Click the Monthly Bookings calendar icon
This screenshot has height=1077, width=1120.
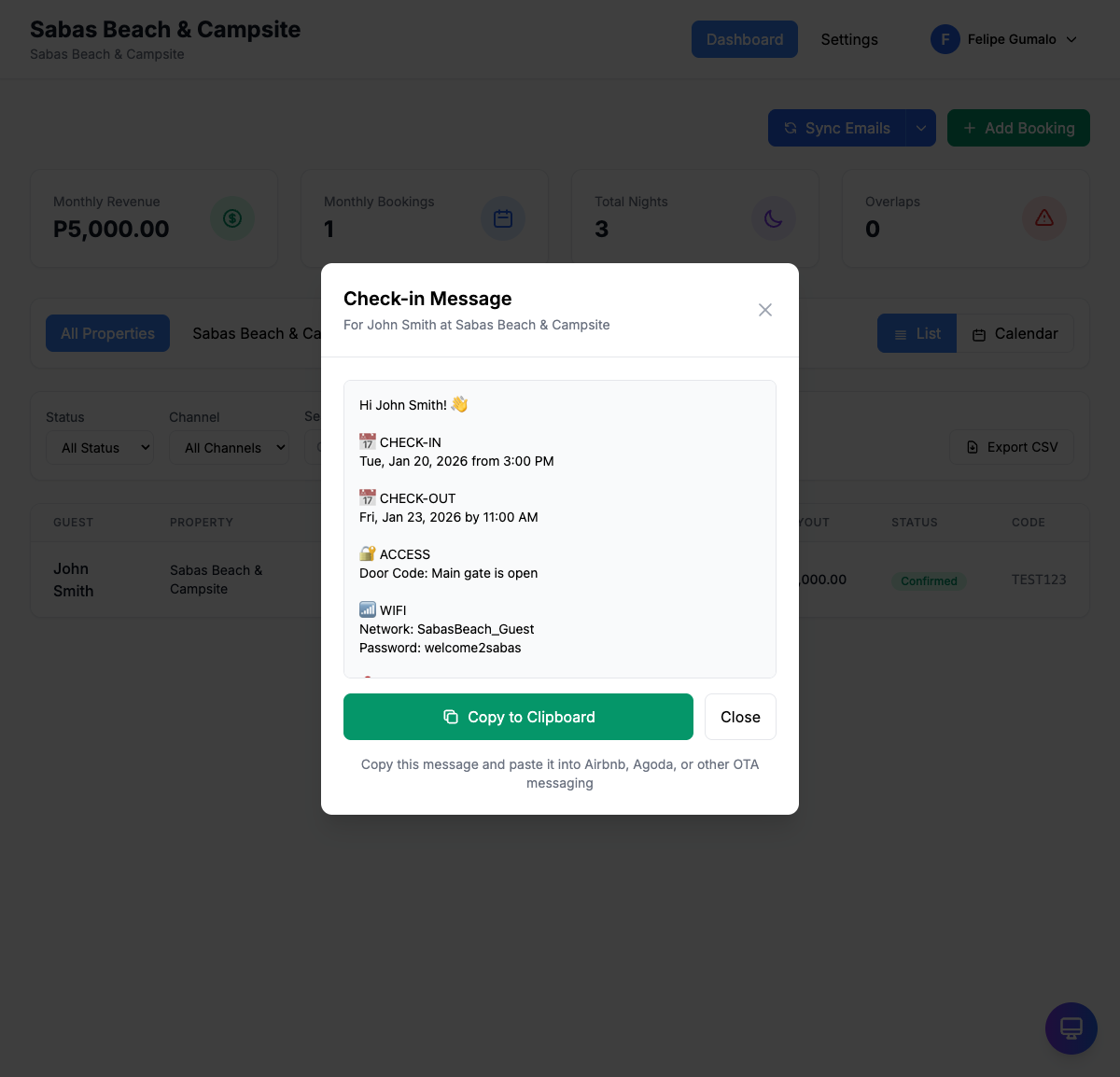coord(503,218)
